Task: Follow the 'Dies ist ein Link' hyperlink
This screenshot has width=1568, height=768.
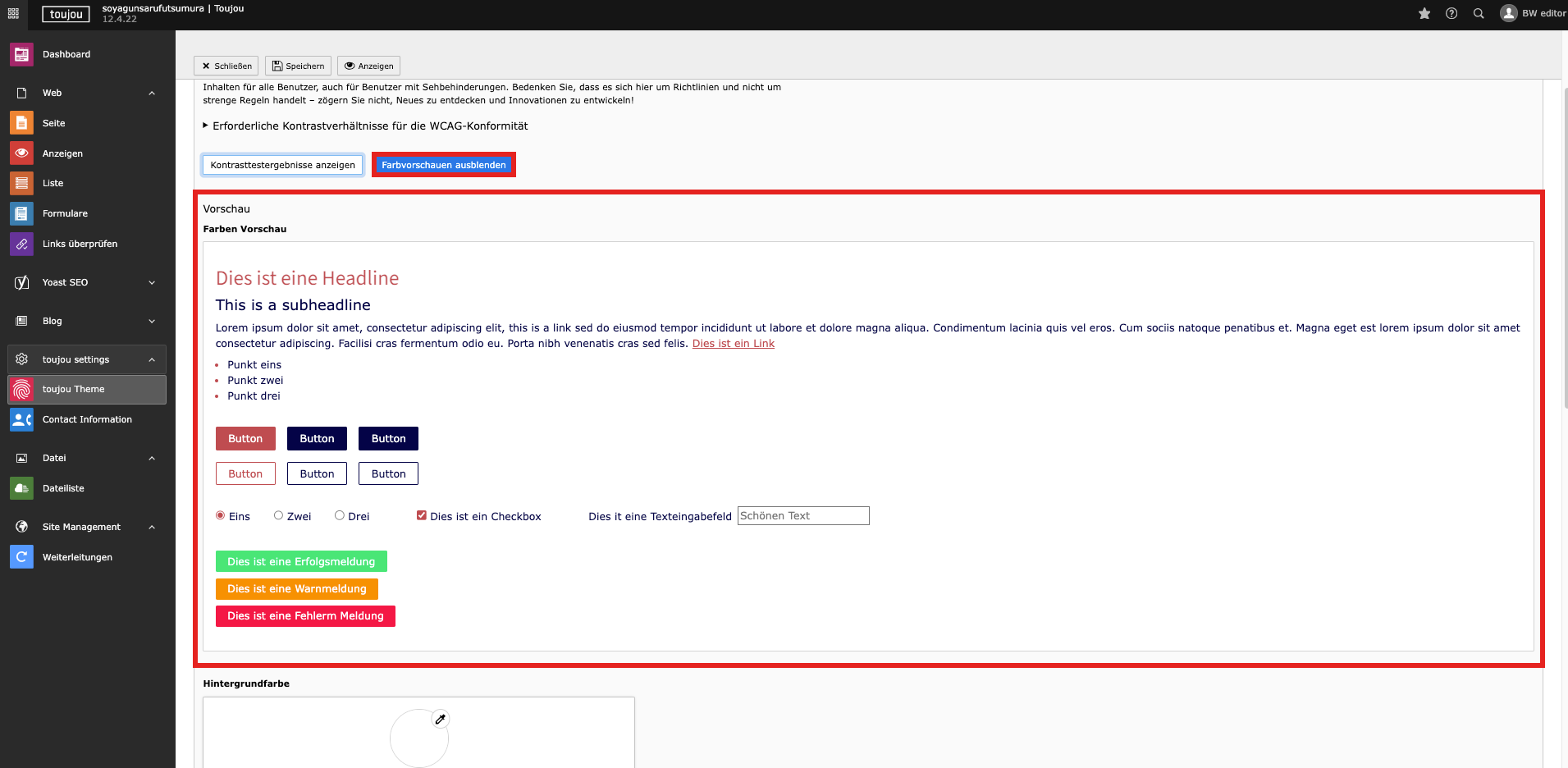Action: coord(733,344)
